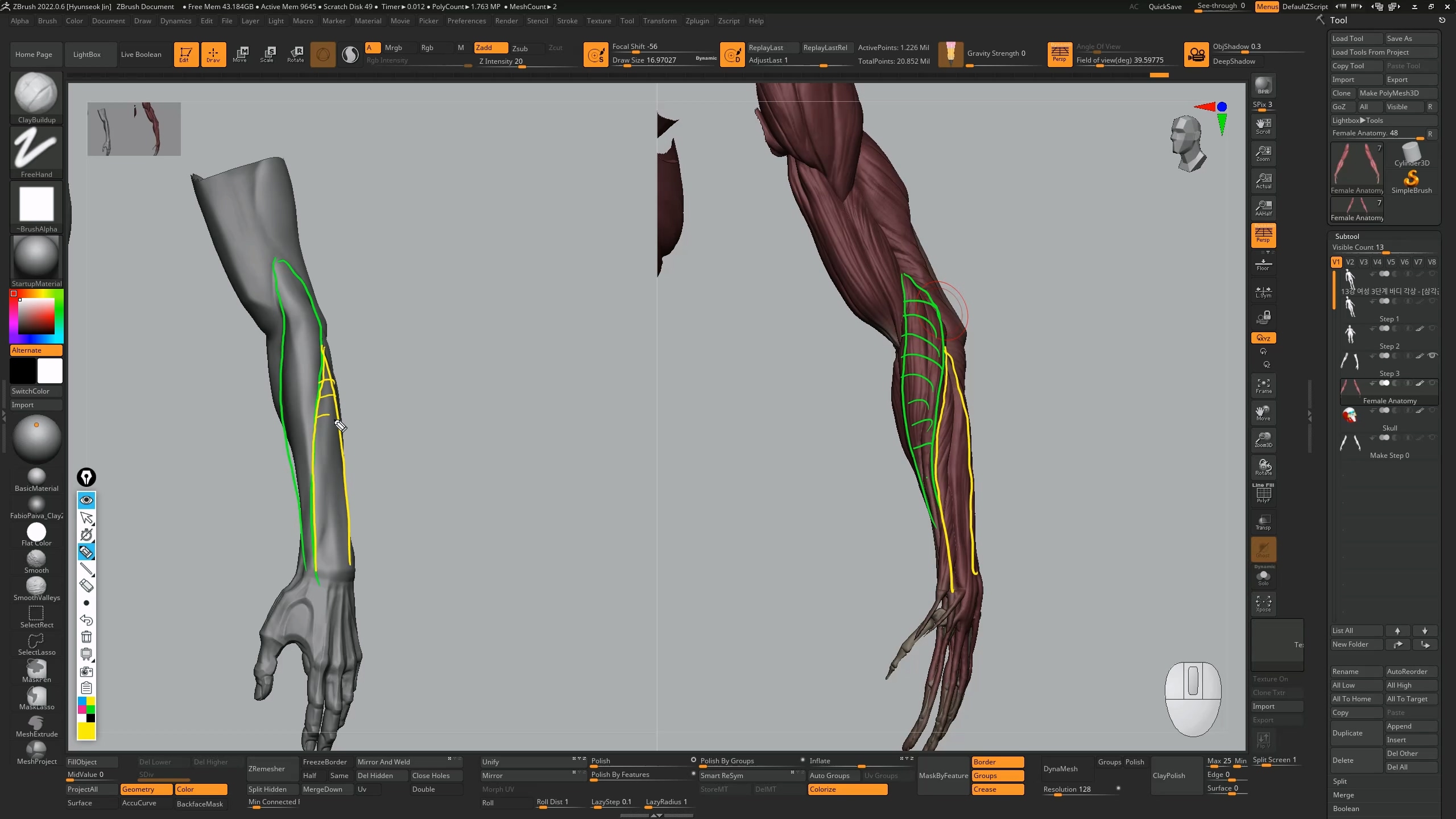Image resolution: width=1456 pixels, height=819 pixels.
Task: Expand the Boolean subtool section
Action: point(1346,808)
